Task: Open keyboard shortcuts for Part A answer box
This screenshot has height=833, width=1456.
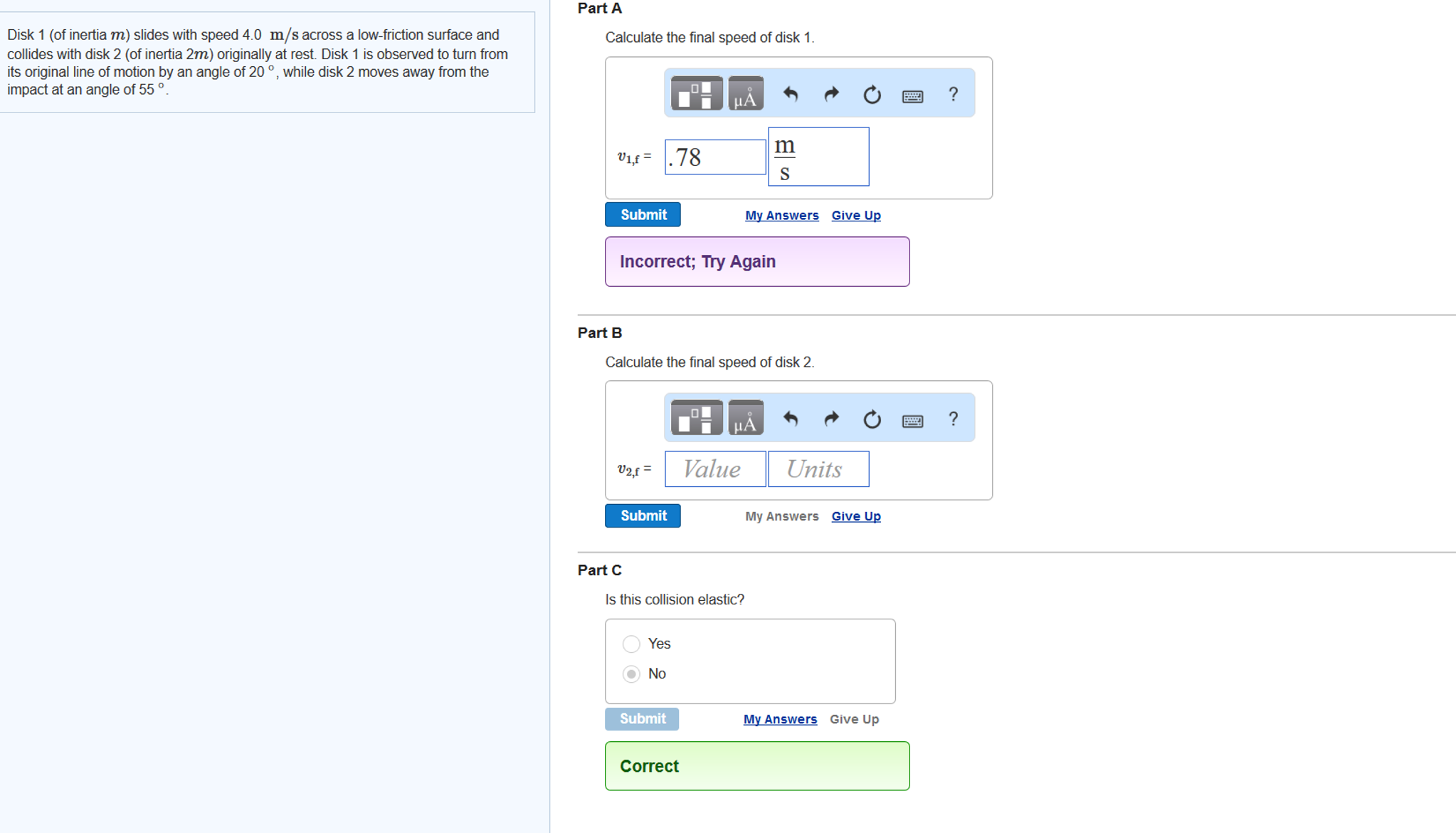Action: (912, 95)
